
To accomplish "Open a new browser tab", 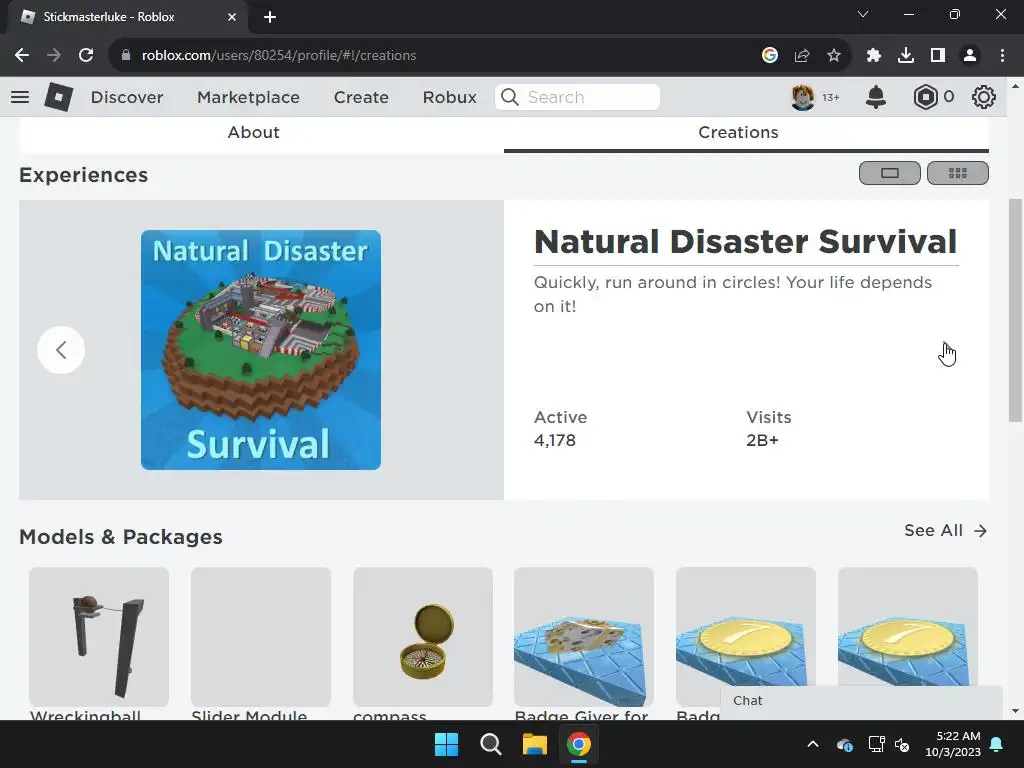I will tap(270, 17).
